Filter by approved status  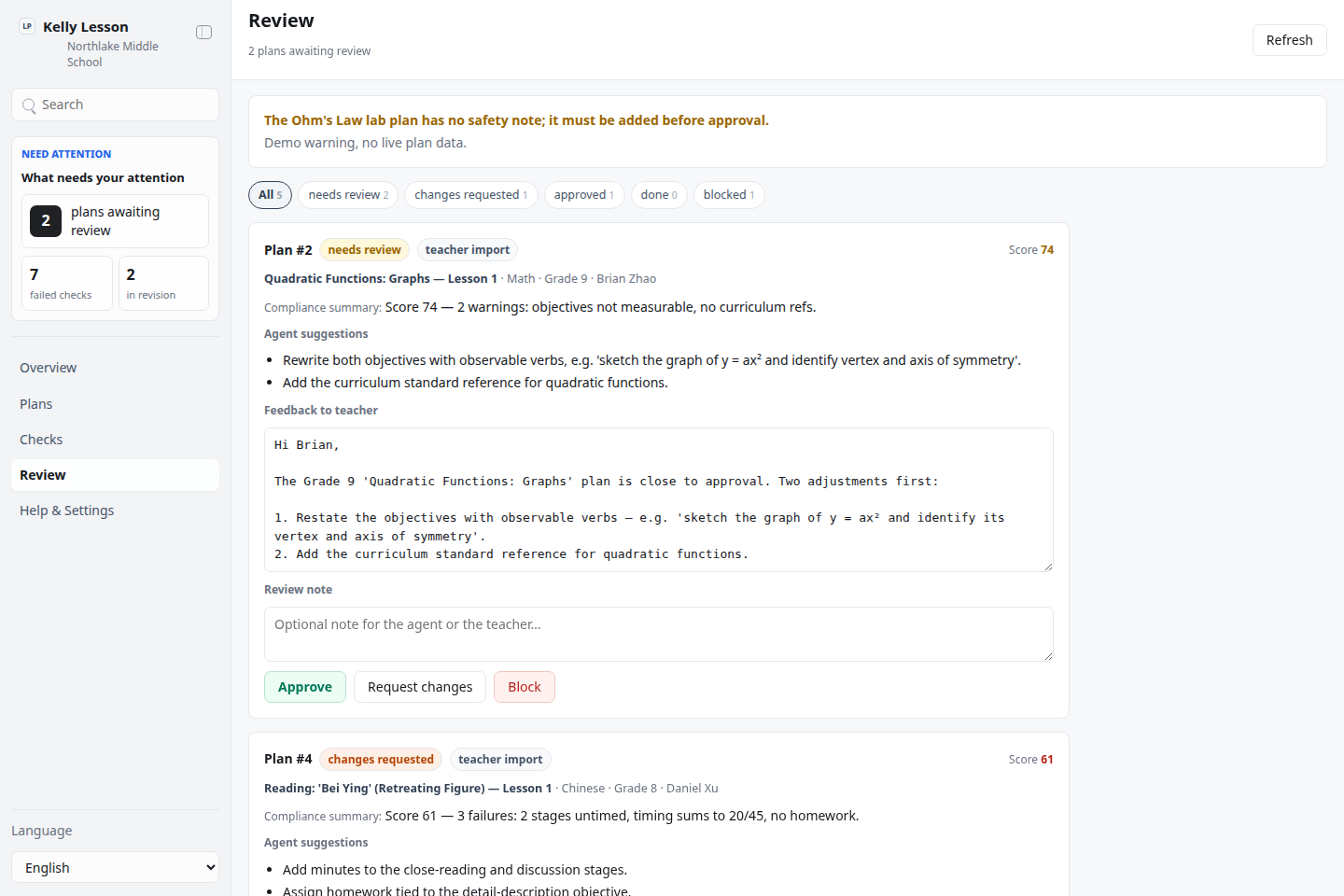pyautogui.click(x=584, y=195)
